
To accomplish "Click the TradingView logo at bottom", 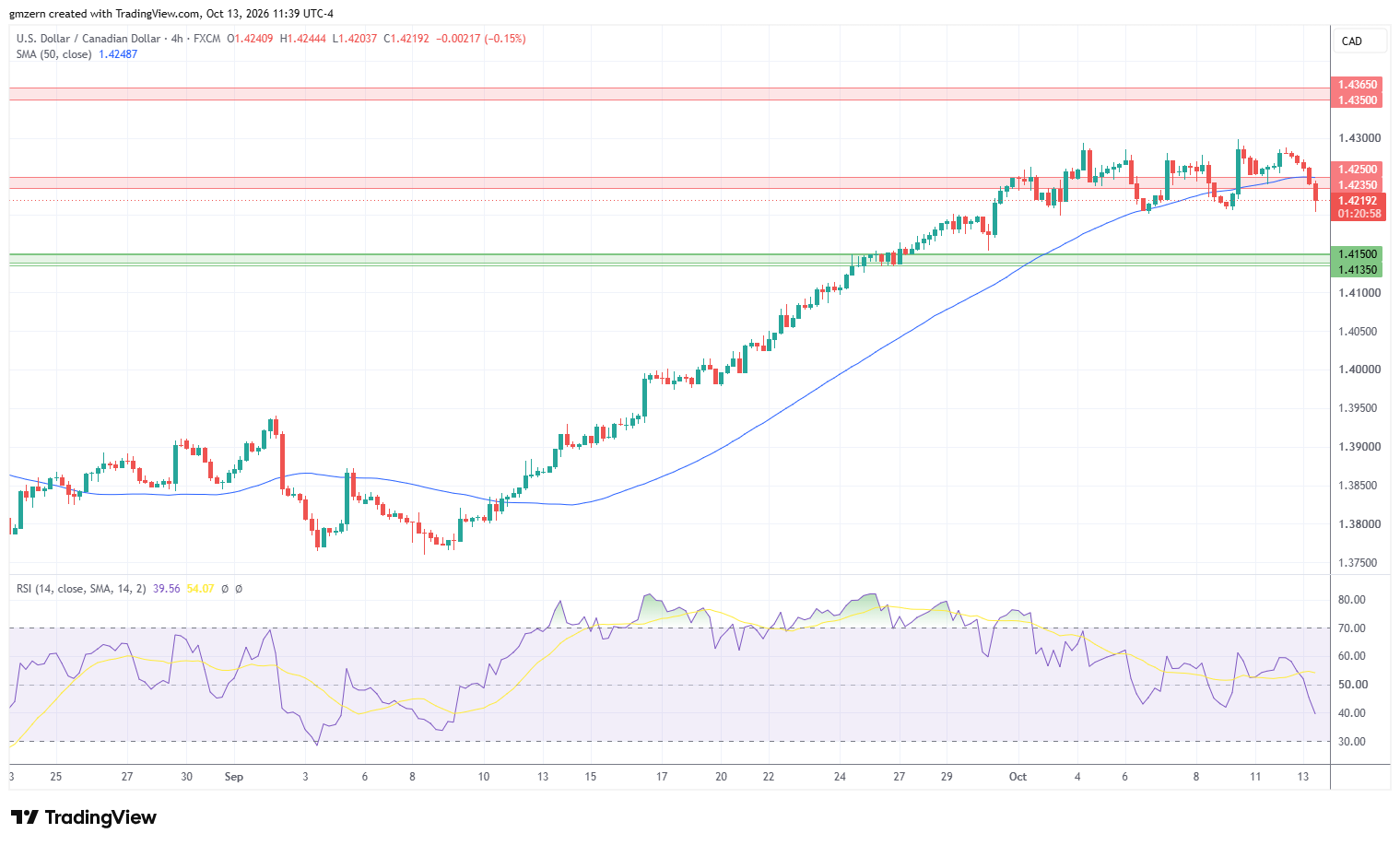I will point(84,817).
